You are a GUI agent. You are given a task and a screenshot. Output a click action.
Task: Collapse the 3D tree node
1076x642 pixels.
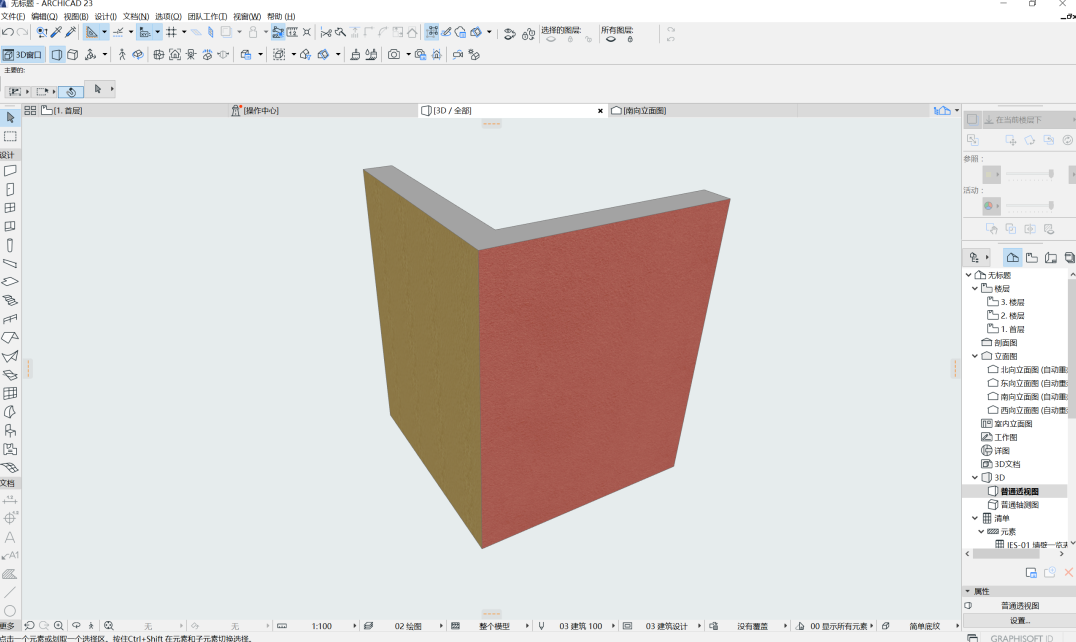point(974,477)
